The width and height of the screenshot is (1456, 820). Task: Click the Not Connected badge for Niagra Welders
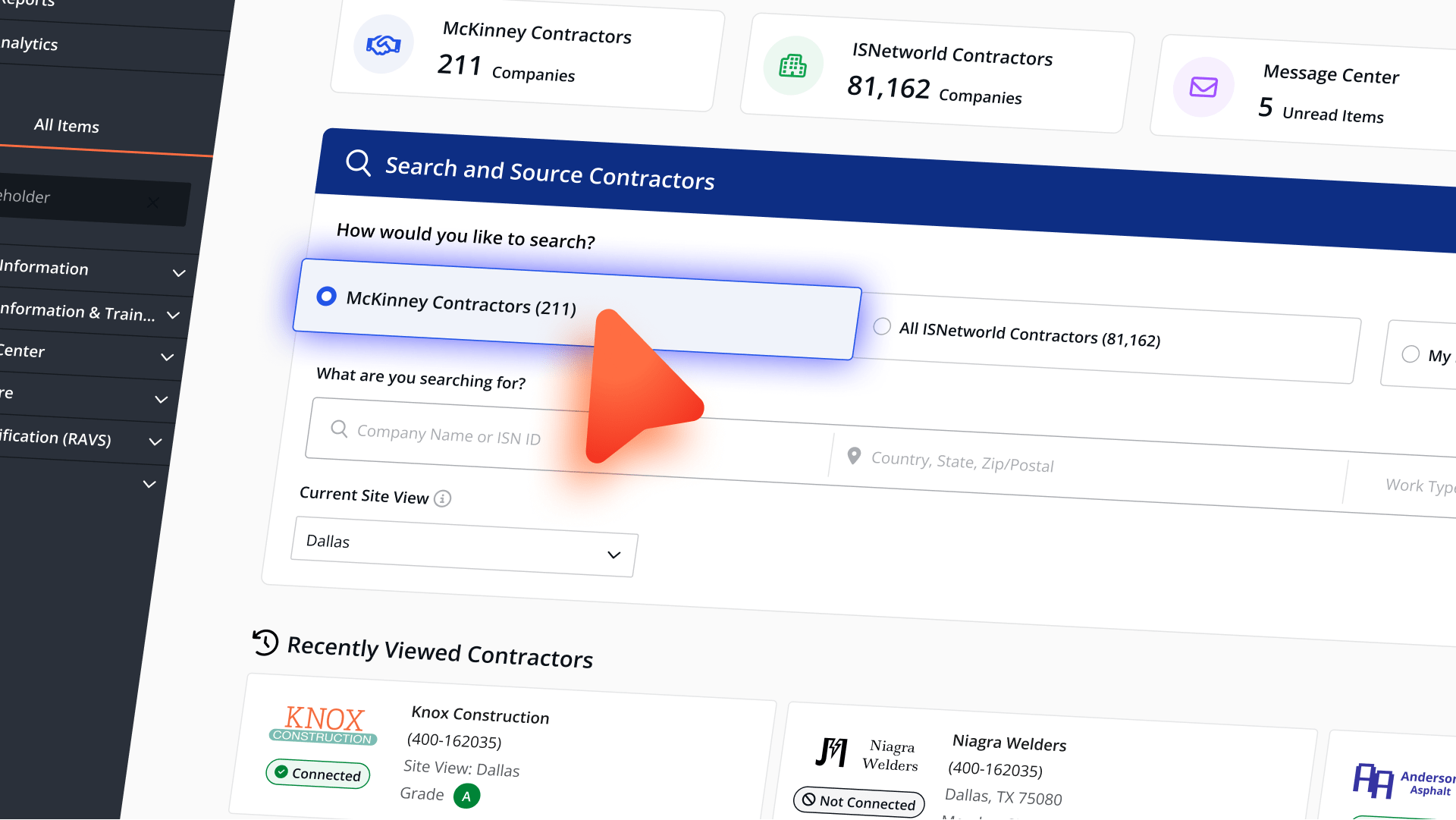859,802
